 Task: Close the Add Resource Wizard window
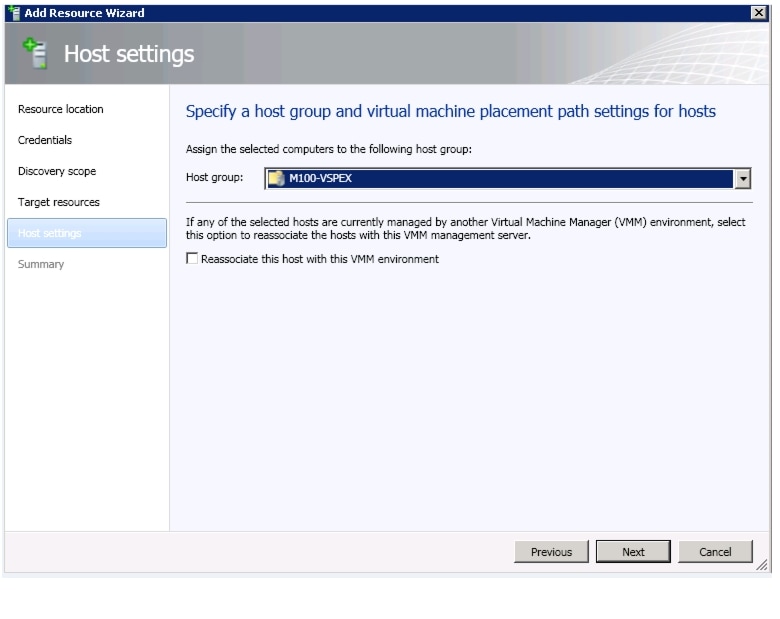point(758,13)
